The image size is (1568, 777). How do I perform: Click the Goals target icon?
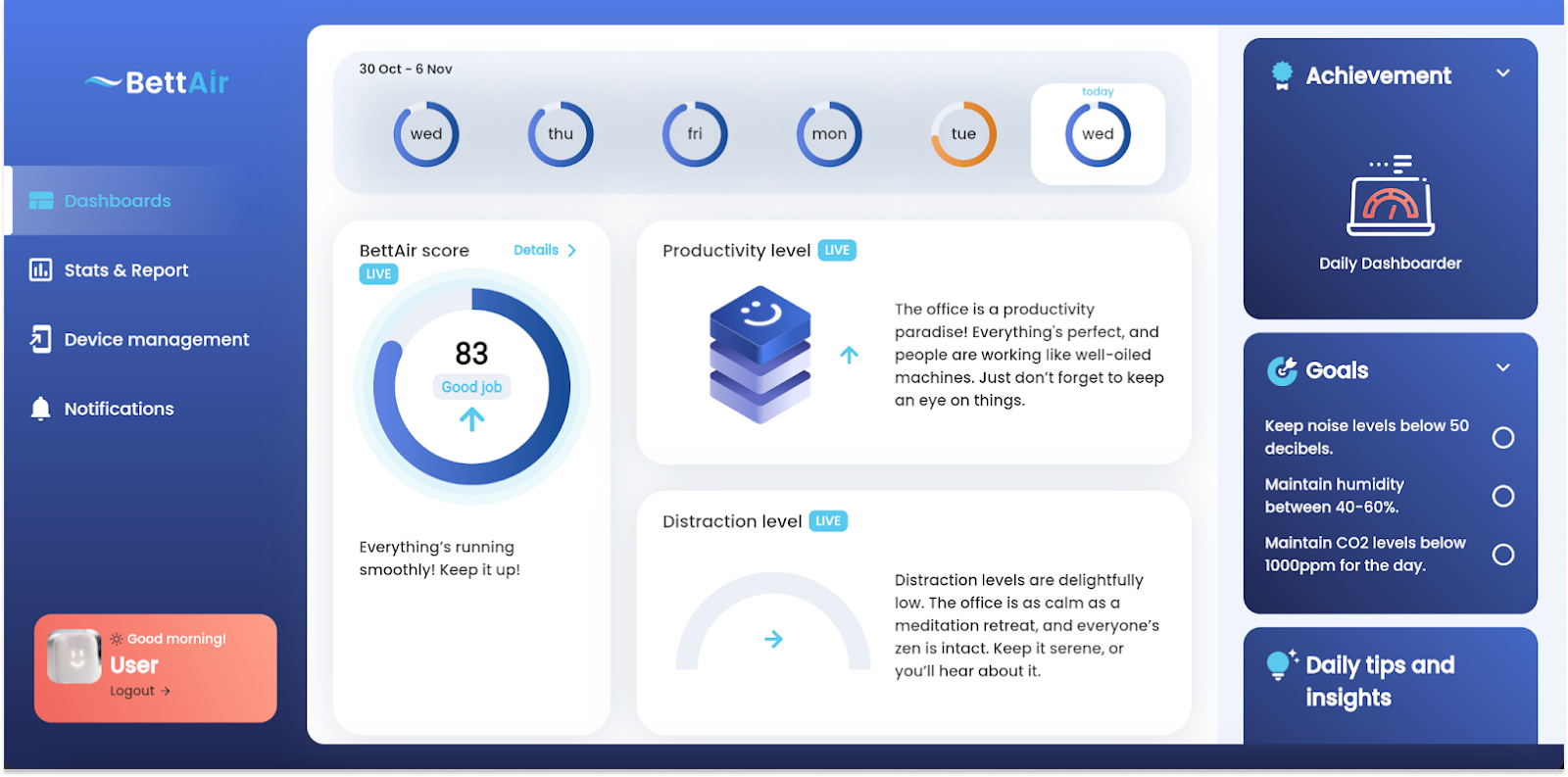pos(1282,370)
